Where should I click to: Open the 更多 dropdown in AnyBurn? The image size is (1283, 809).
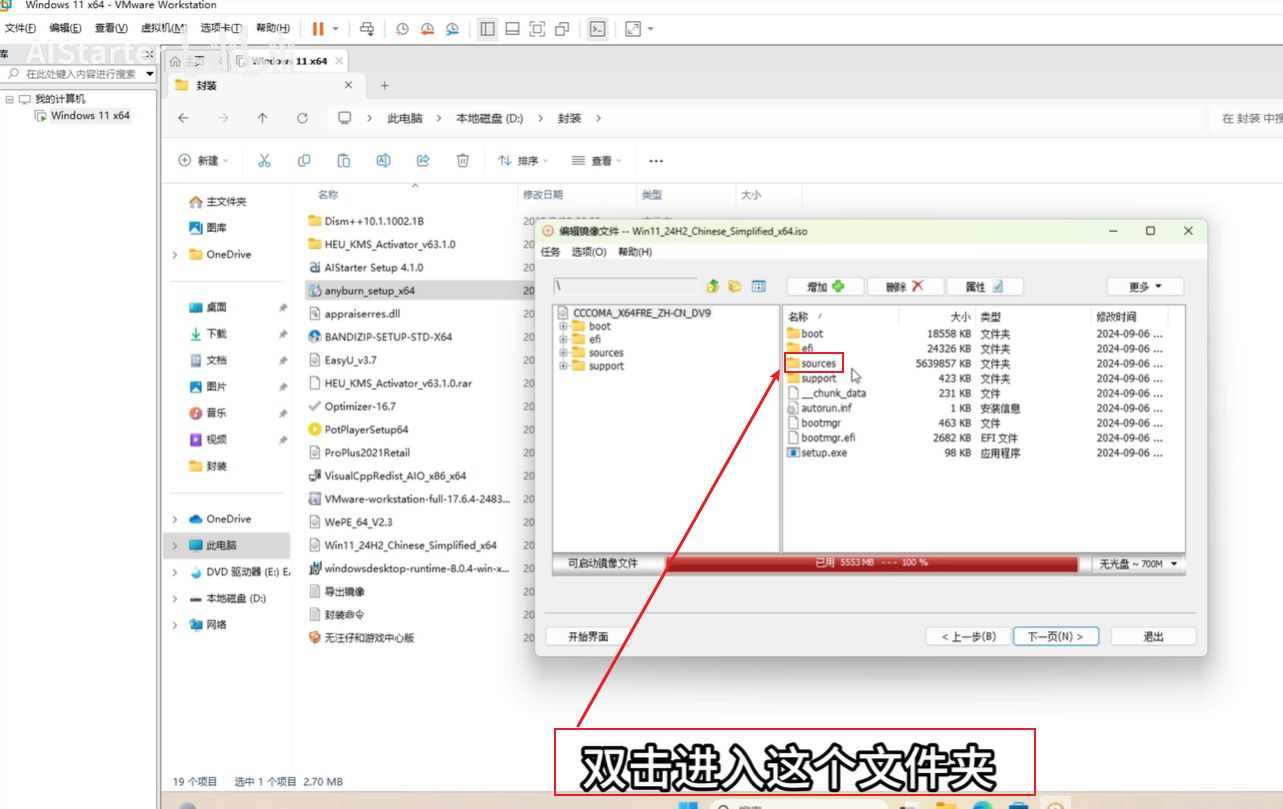tap(1145, 287)
